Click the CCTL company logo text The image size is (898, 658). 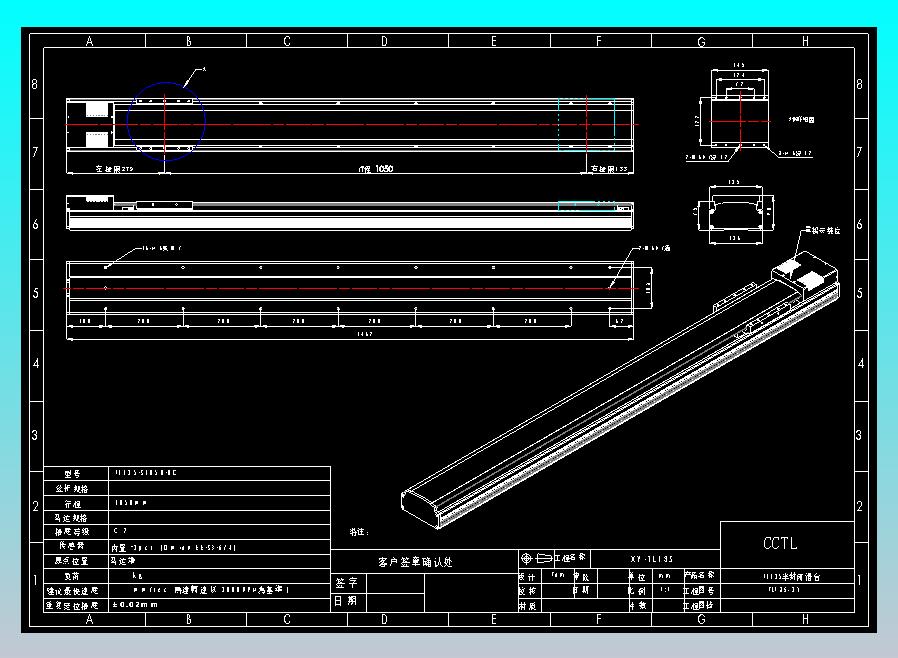coord(779,543)
